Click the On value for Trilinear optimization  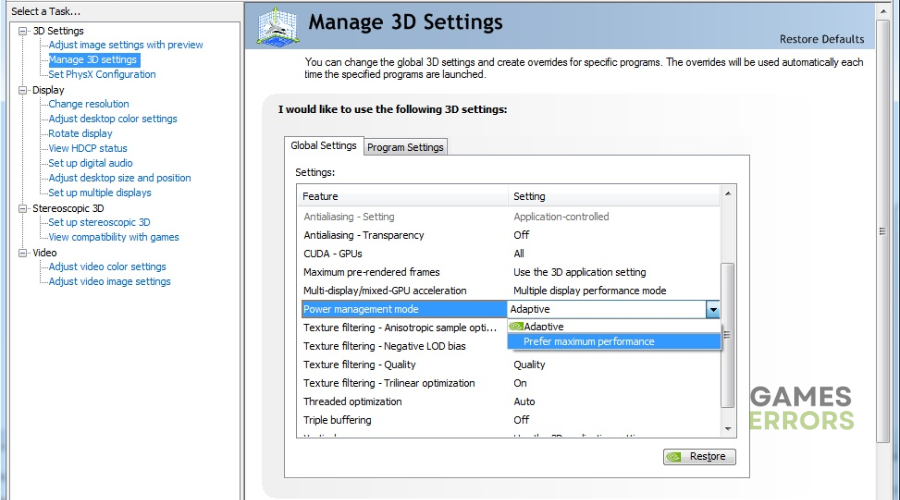point(520,383)
